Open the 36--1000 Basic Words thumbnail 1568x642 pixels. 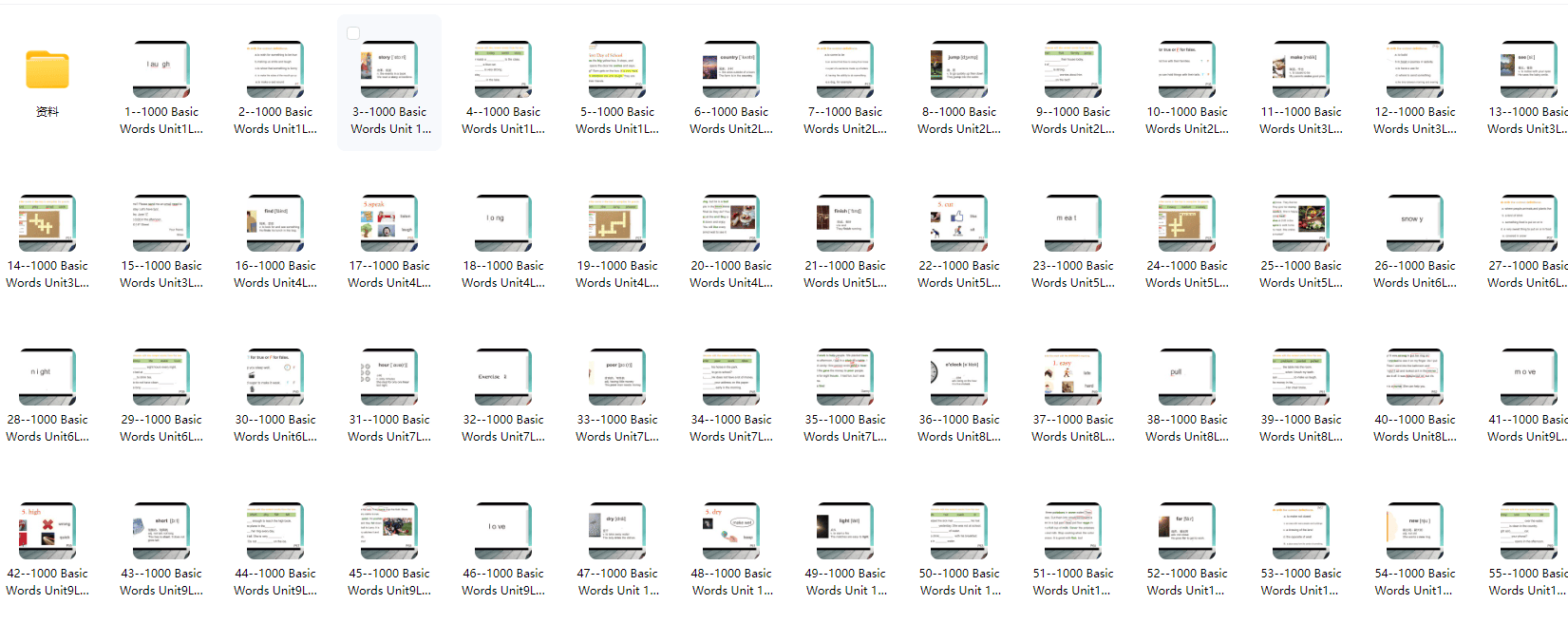(959, 377)
